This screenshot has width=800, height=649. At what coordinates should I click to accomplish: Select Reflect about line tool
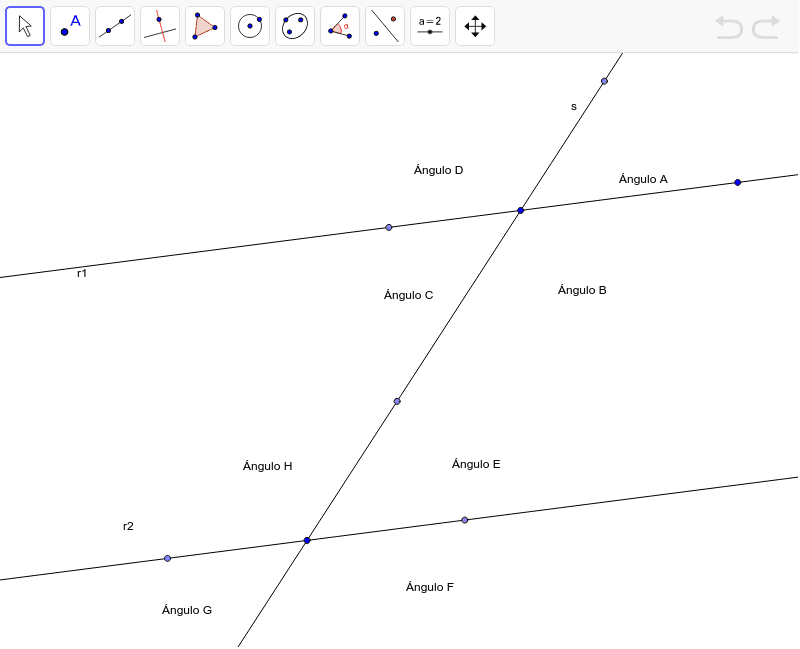point(385,26)
